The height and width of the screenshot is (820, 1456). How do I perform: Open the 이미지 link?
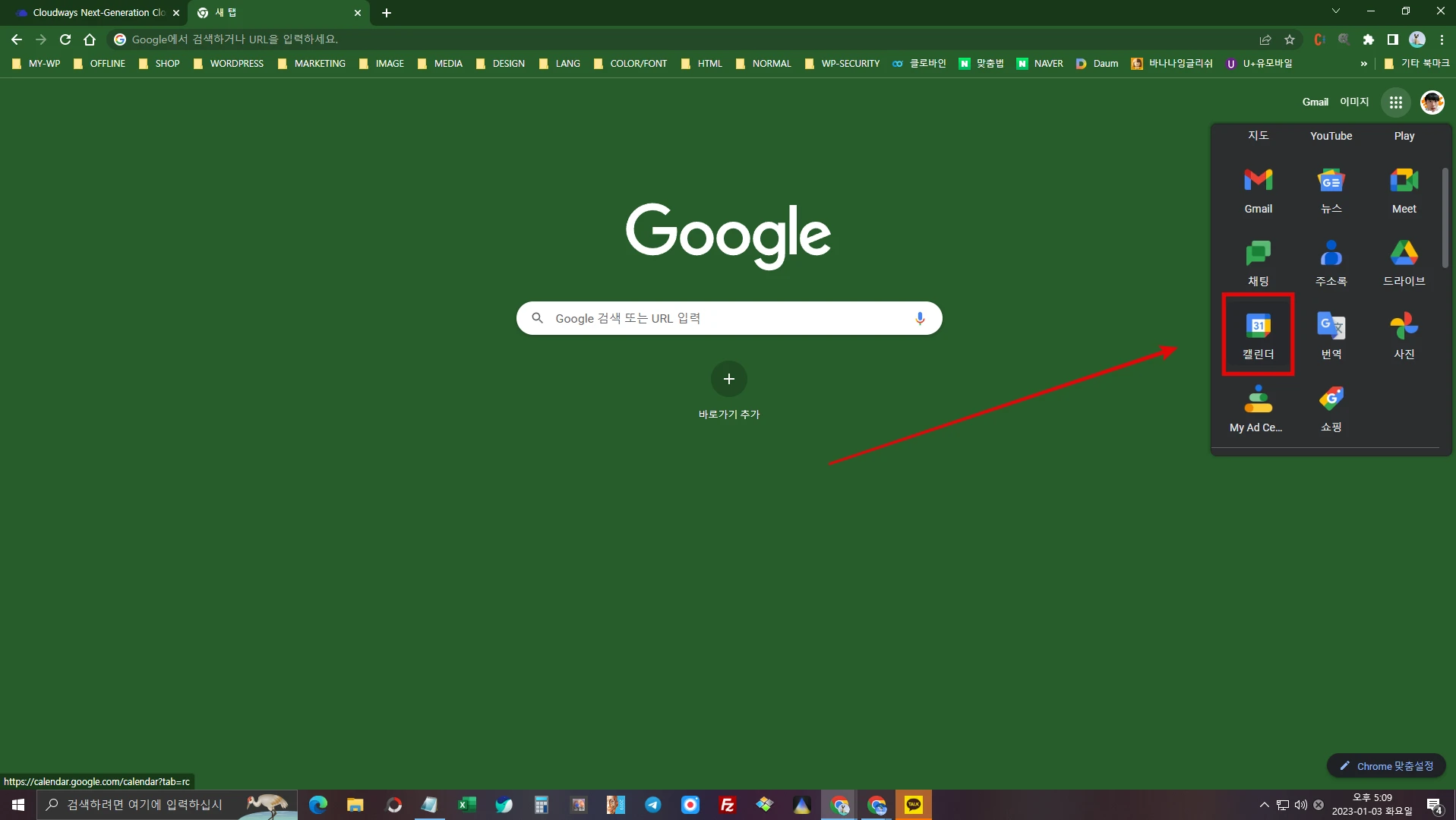click(x=1353, y=102)
